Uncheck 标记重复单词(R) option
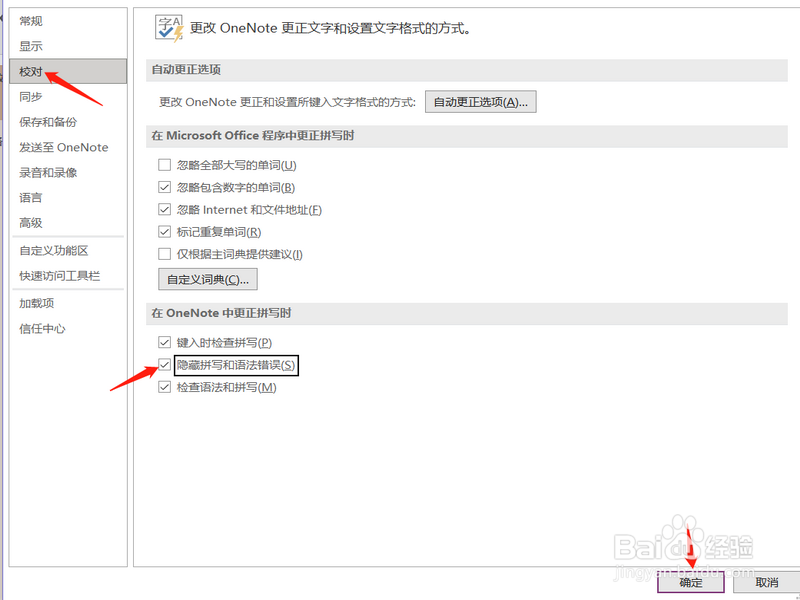The height and width of the screenshot is (600, 800). (x=164, y=232)
